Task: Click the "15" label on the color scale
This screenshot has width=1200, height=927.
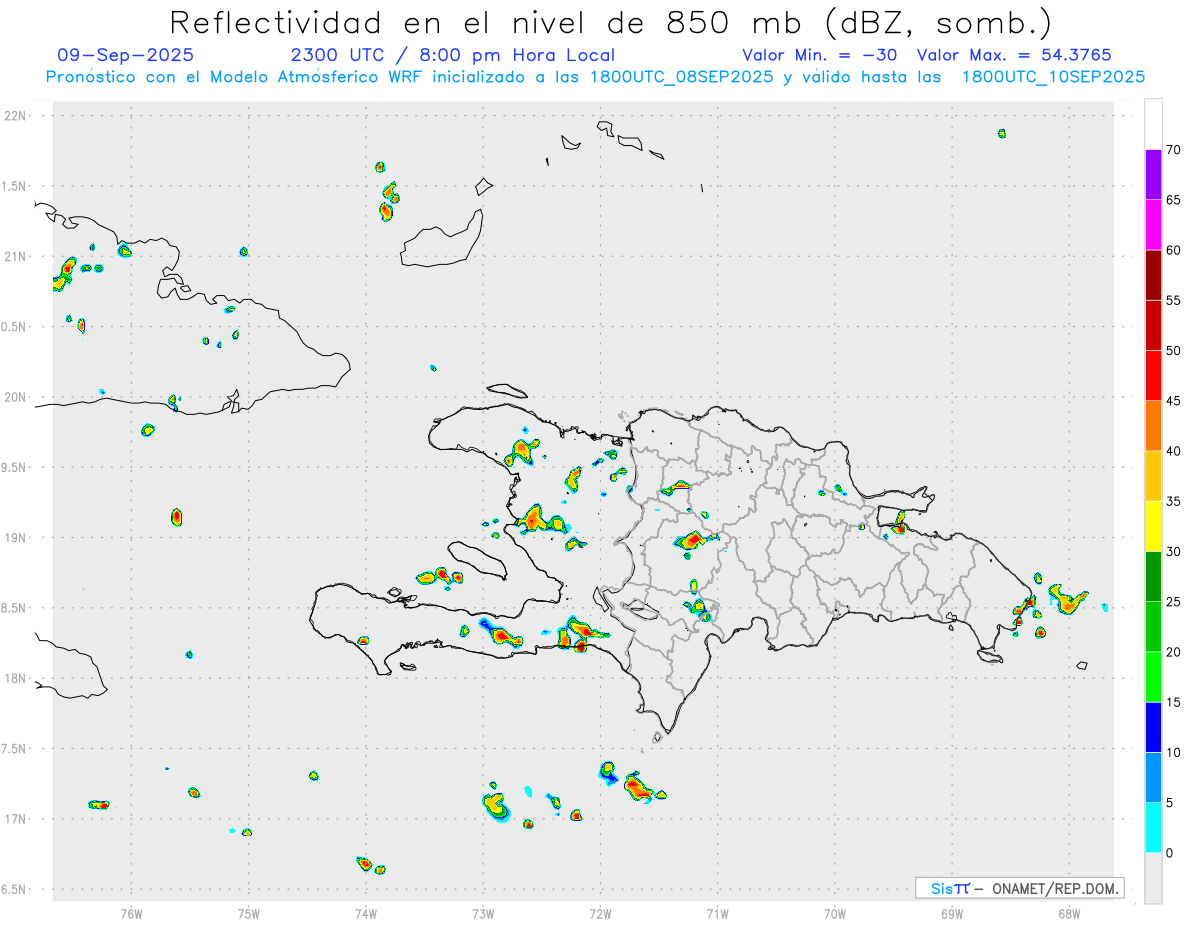Action: click(x=1173, y=702)
